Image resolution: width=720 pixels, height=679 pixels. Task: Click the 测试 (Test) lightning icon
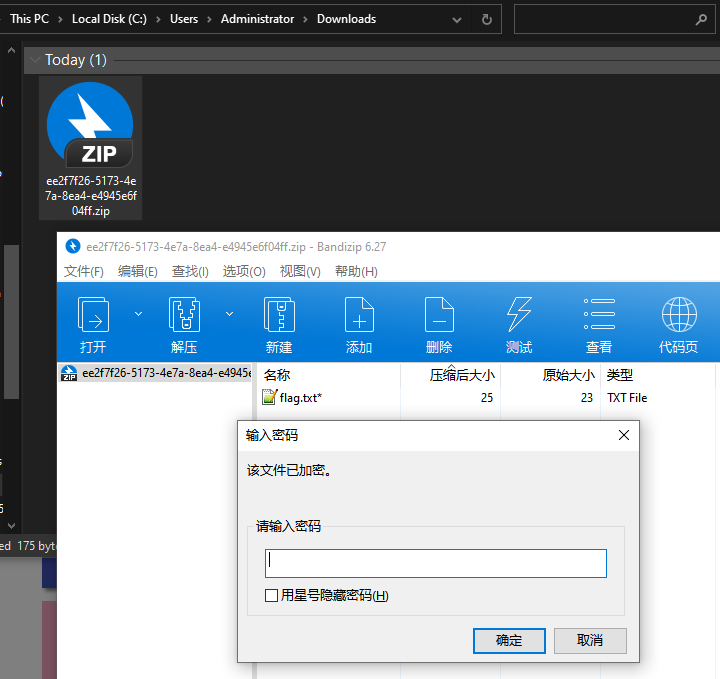click(x=519, y=315)
